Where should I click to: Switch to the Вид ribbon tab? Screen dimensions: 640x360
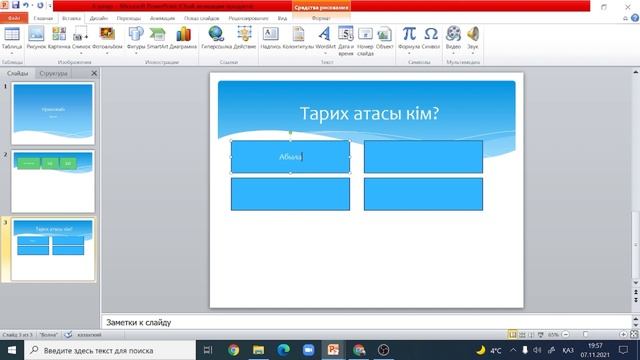tap(282, 18)
